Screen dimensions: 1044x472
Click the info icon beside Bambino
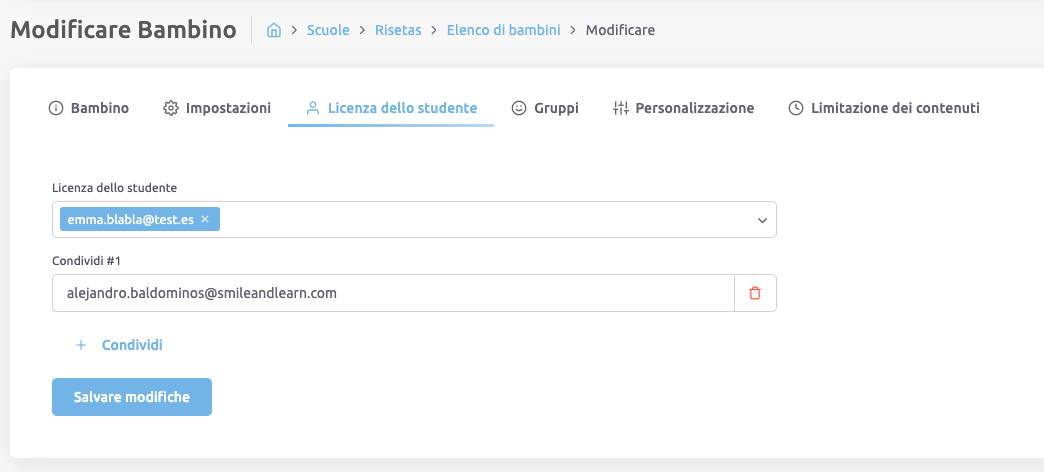(56, 108)
